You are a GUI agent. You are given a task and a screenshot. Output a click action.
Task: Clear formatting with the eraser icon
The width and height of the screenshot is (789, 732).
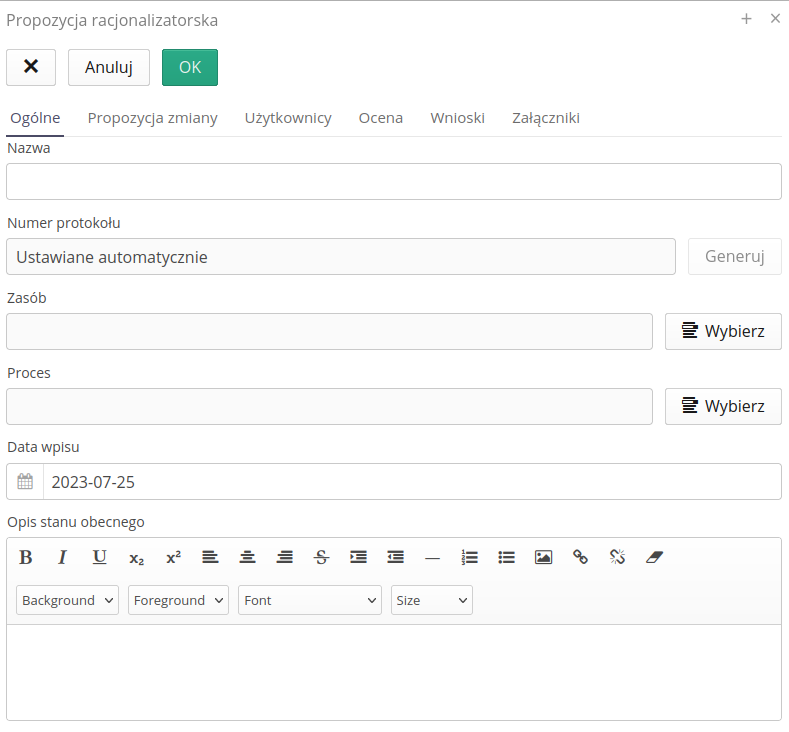point(654,558)
